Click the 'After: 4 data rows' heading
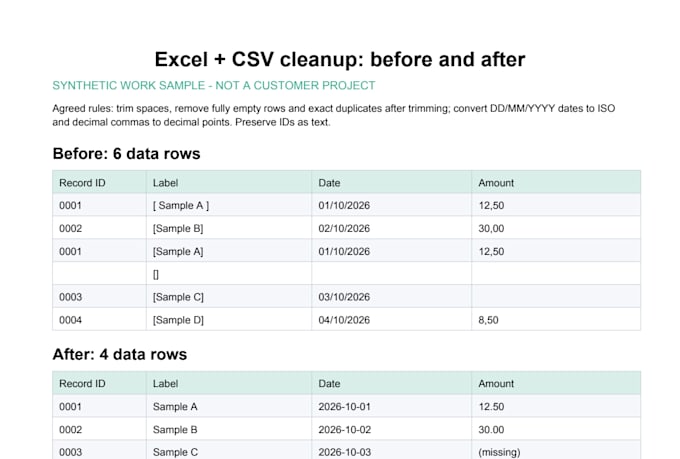The height and width of the screenshot is (459, 680). (120, 354)
